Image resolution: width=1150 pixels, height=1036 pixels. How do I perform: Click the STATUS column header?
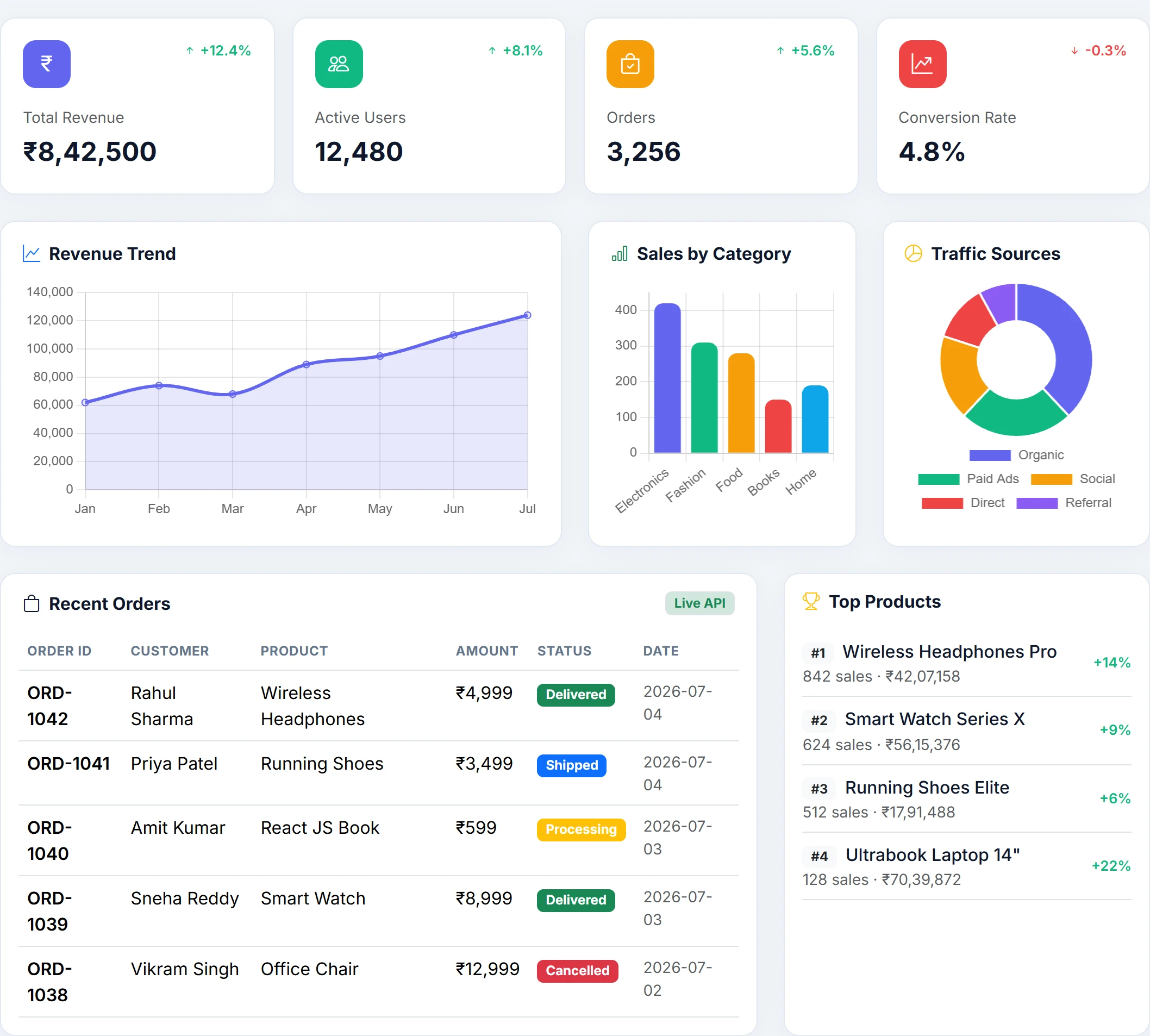(x=565, y=651)
